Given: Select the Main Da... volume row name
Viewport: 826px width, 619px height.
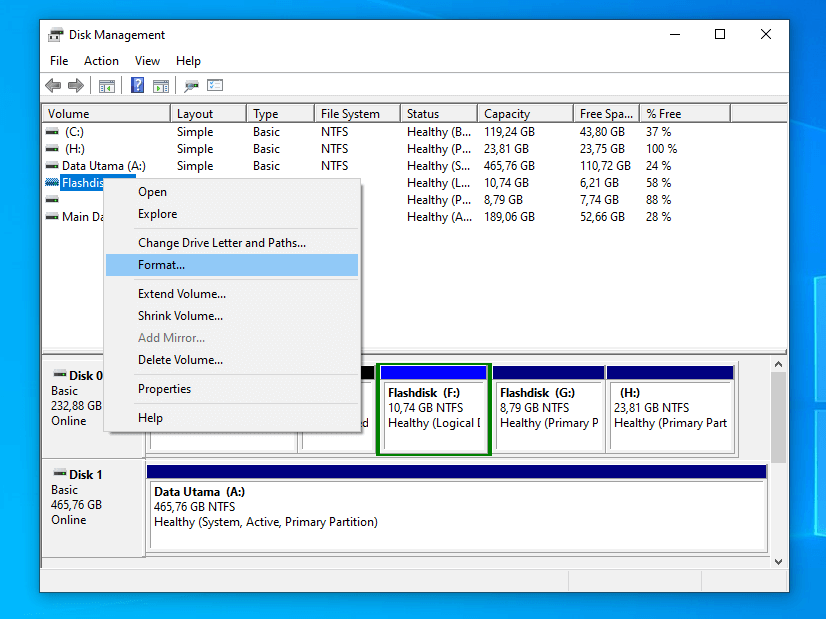Looking at the screenshot, I should 83,217.
